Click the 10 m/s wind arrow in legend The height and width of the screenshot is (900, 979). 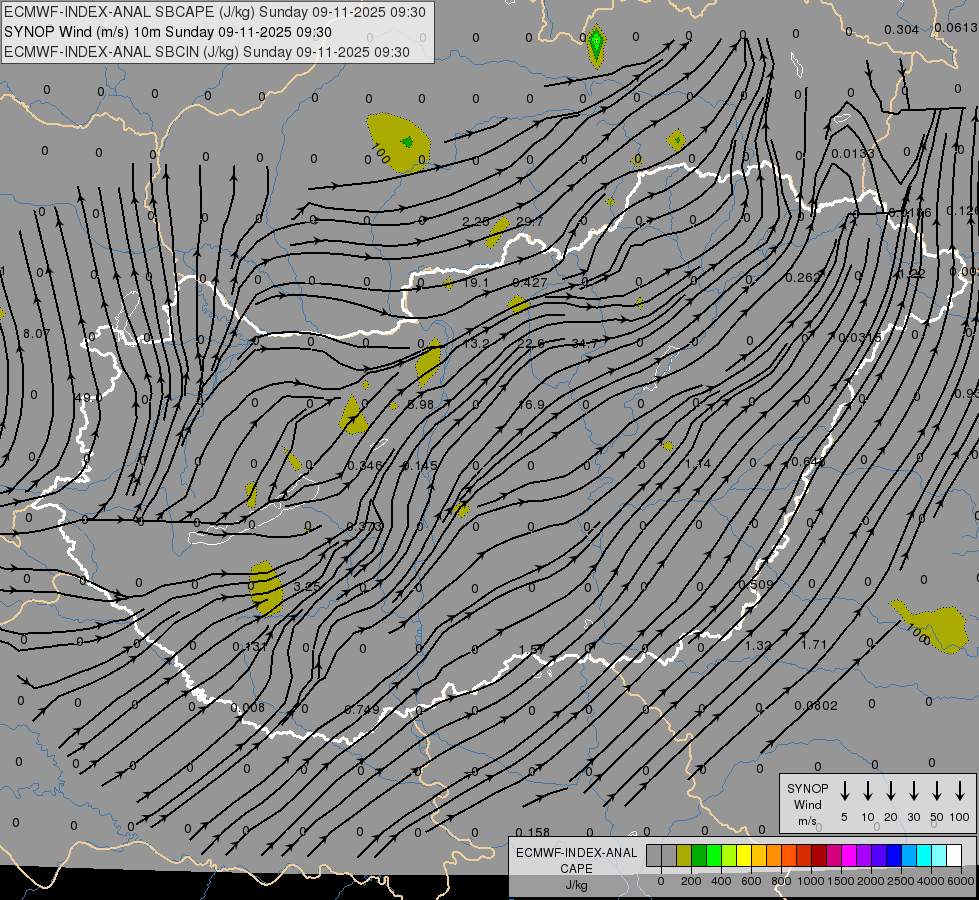point(867,791)
